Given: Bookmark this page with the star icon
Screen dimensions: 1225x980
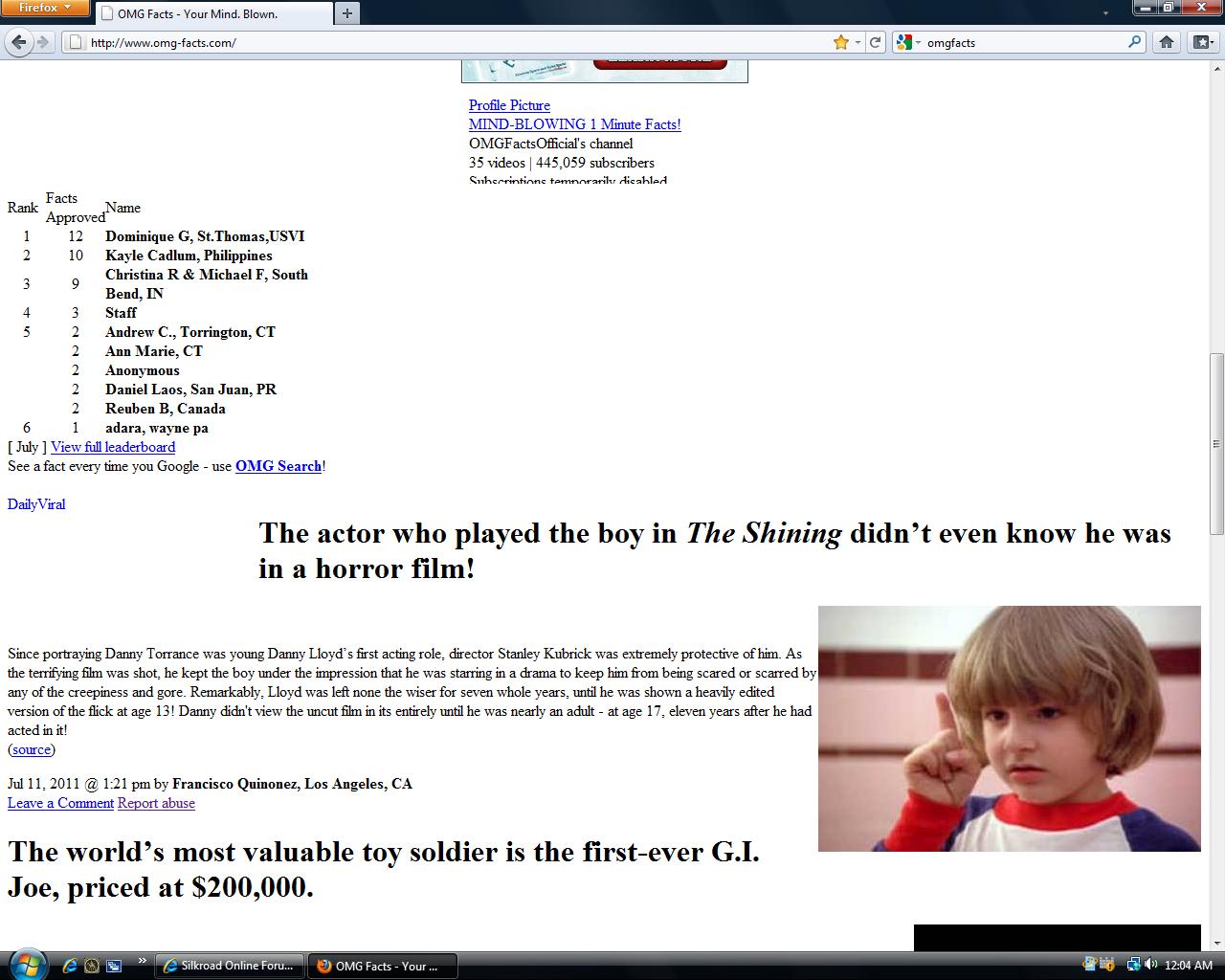Looking at the screenshot, I should coord(841,42).
